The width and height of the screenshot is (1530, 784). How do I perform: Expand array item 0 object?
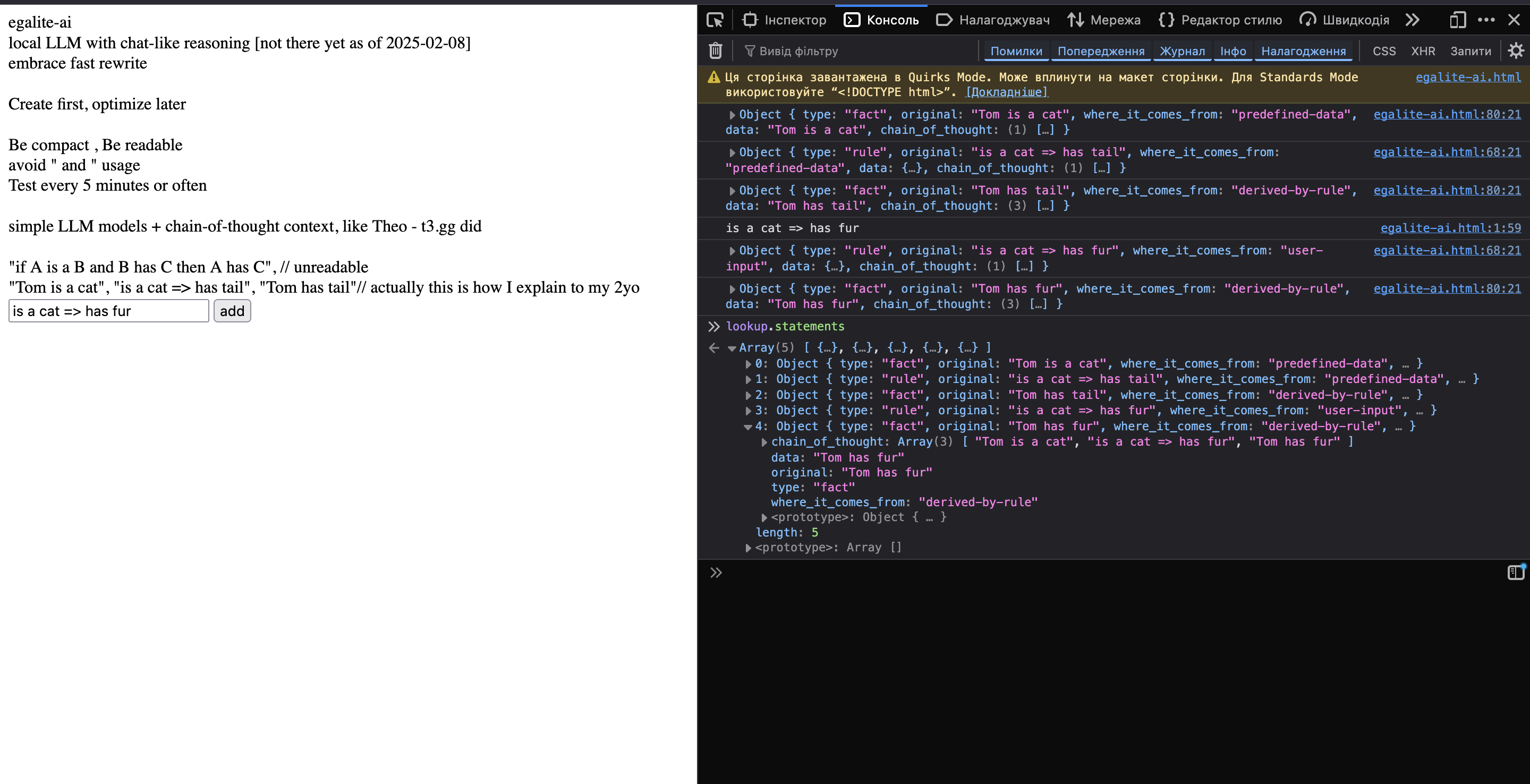[x=749, y=364]
